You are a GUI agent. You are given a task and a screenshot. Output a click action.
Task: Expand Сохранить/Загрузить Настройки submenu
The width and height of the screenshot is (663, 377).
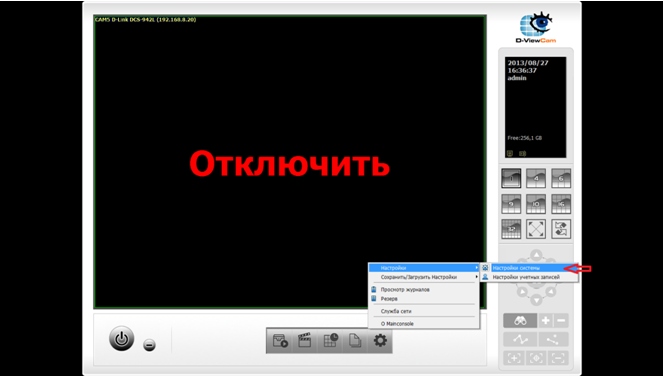(424, 277)
